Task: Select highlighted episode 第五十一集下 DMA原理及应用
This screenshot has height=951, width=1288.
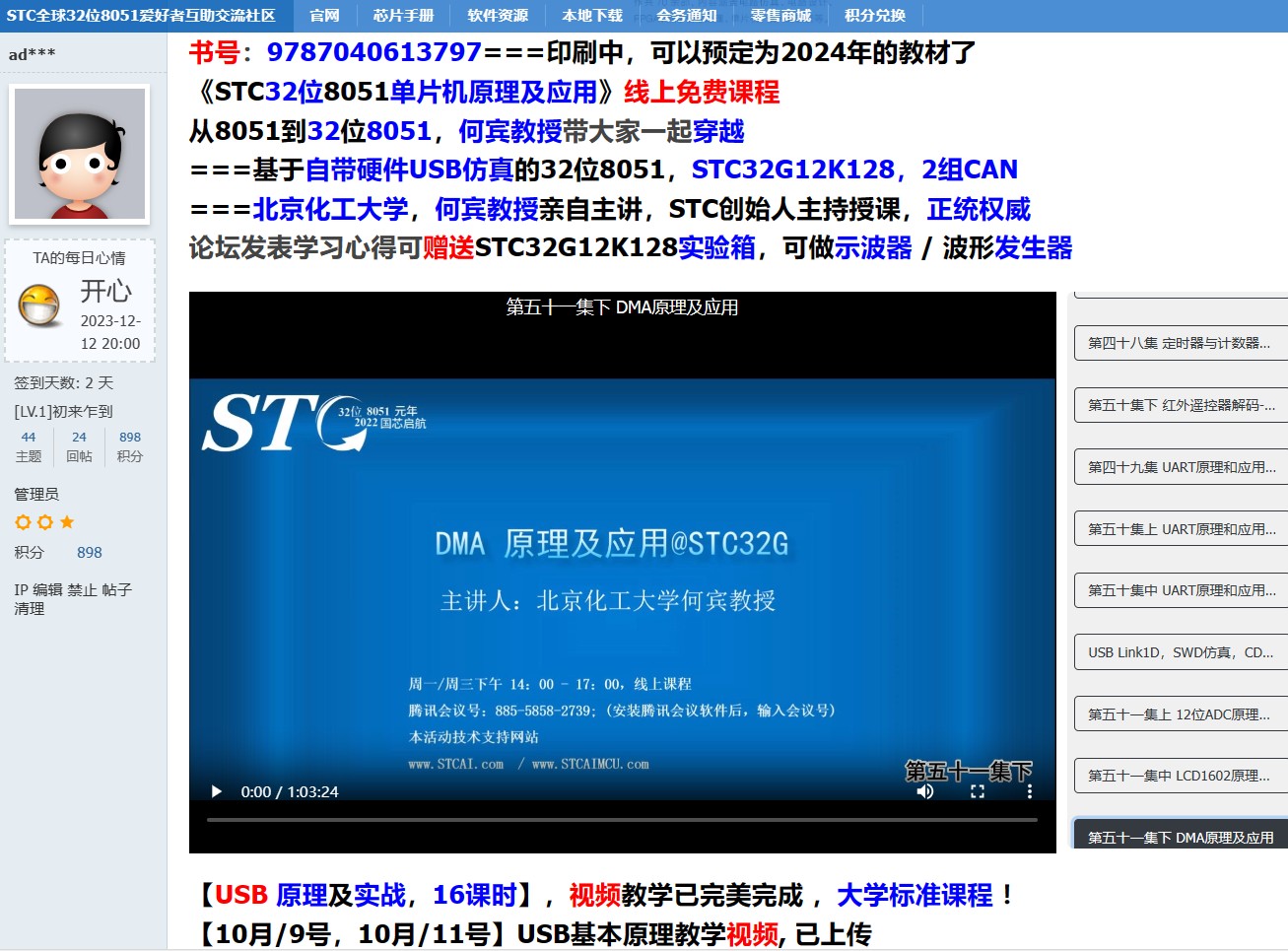Action: click(x=1181, y=835)
